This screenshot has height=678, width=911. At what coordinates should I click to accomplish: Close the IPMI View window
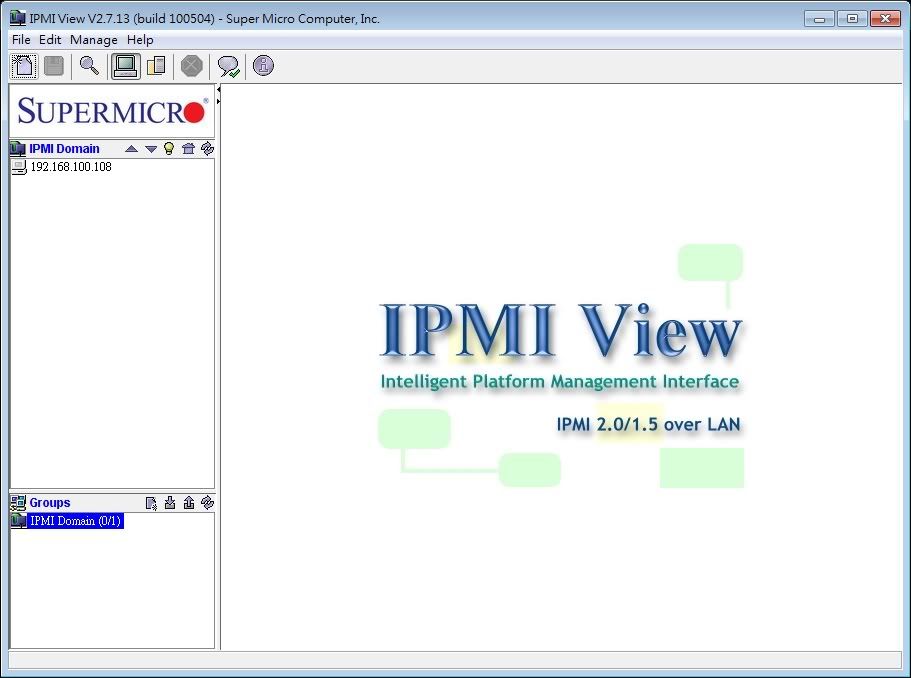tap(885, 19)
